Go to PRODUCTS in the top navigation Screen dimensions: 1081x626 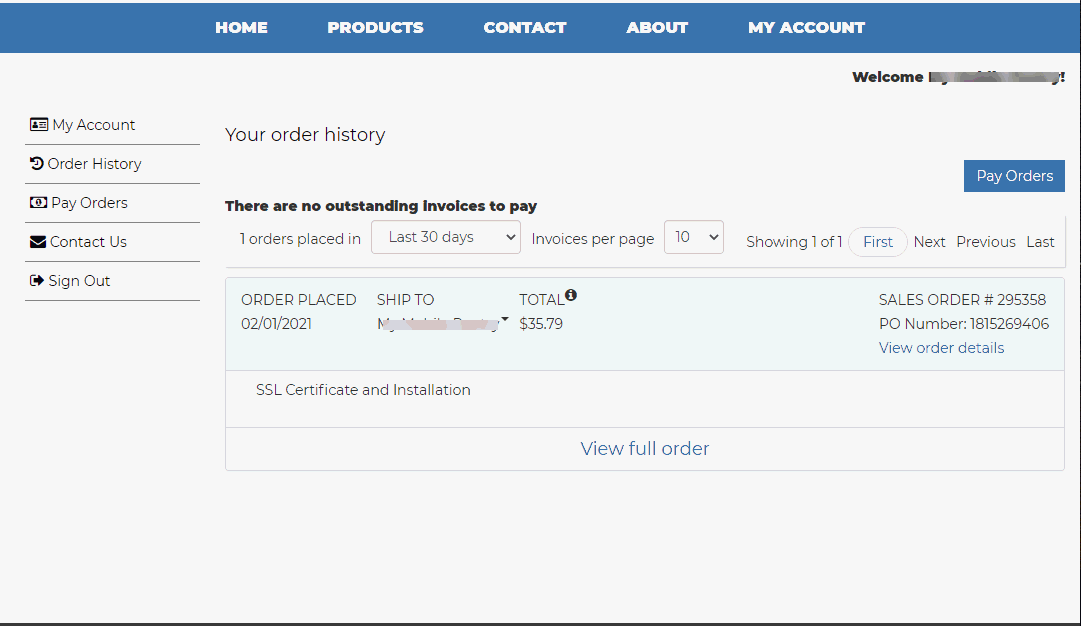(x=375, y=27)
